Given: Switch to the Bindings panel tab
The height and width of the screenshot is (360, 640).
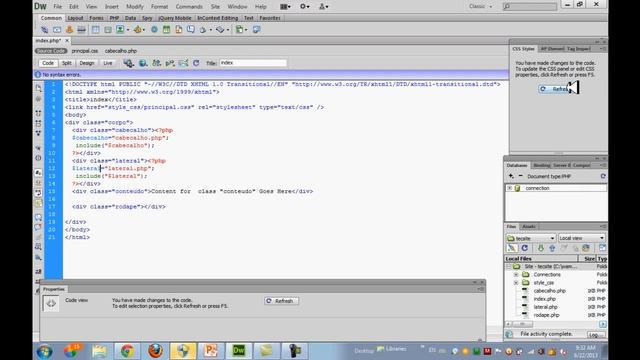Looking at the screenshot, I should tap(542, 165).
